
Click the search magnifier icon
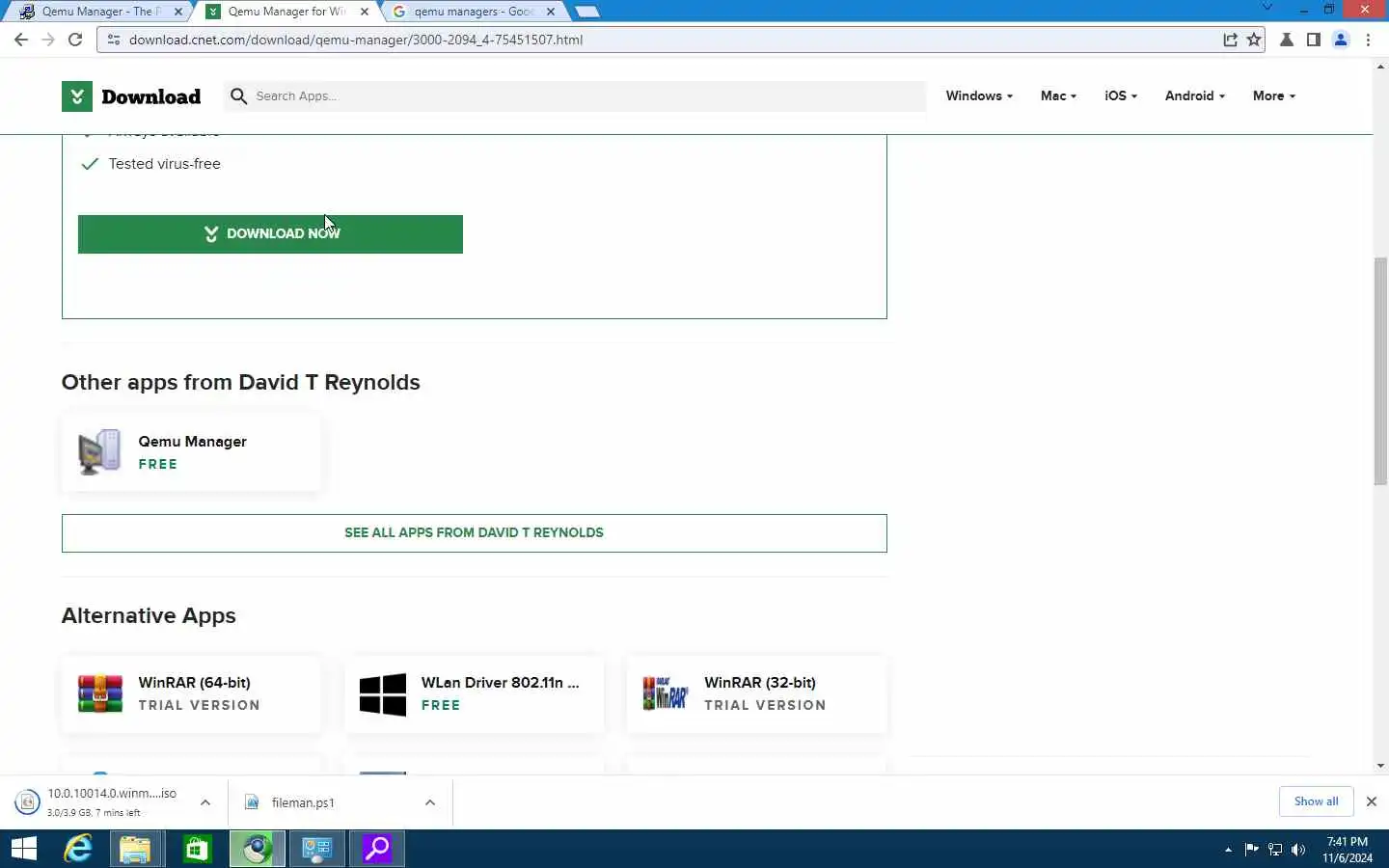tap(238, 96)
